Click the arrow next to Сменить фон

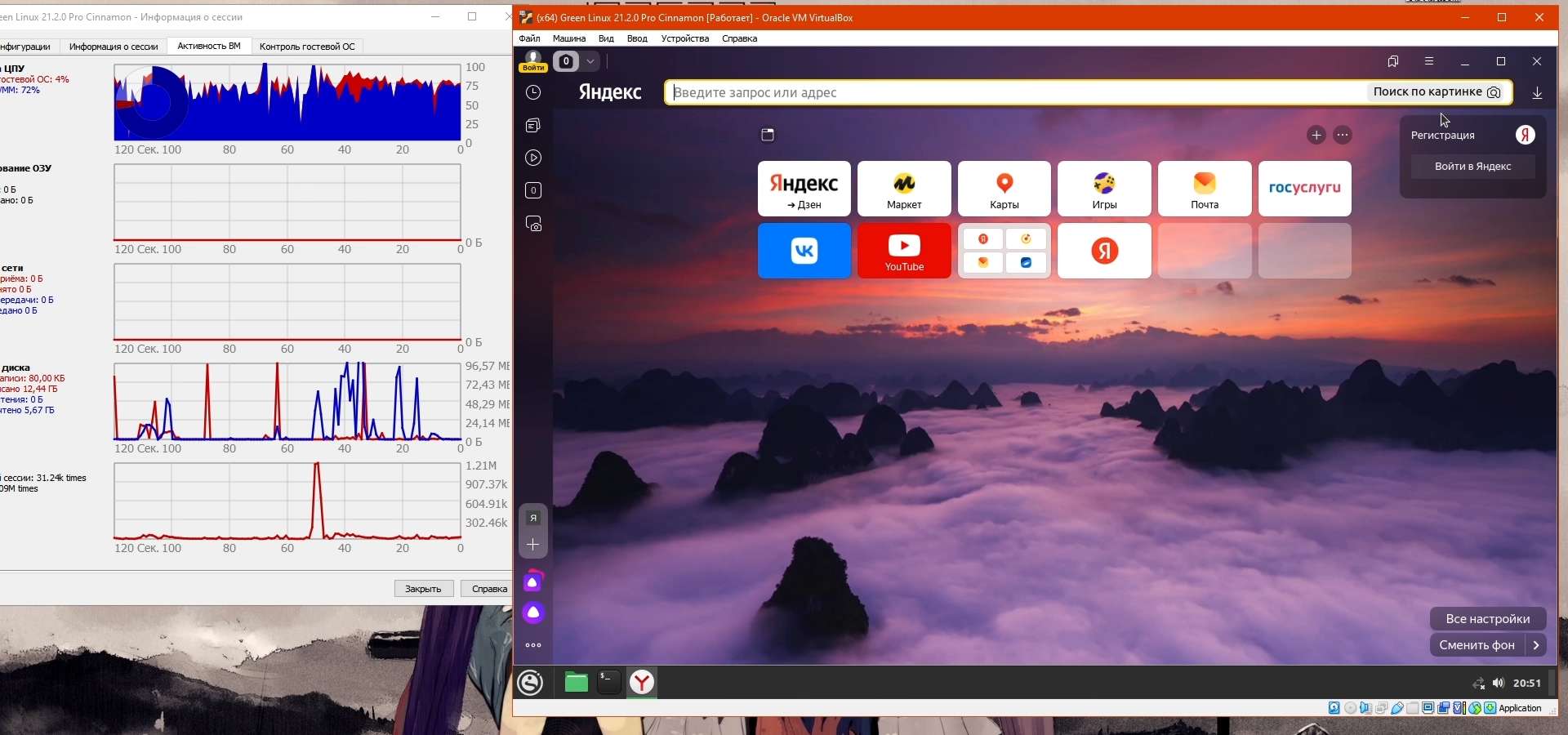point(1536,645)
